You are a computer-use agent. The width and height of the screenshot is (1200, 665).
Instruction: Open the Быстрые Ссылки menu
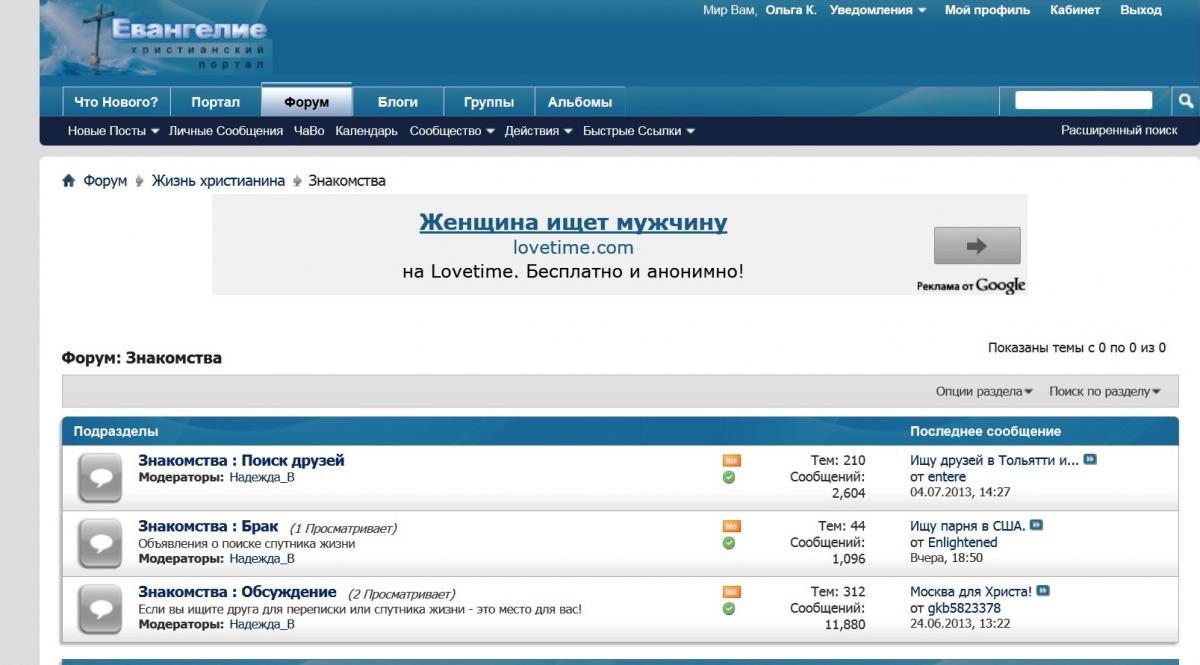638,131
